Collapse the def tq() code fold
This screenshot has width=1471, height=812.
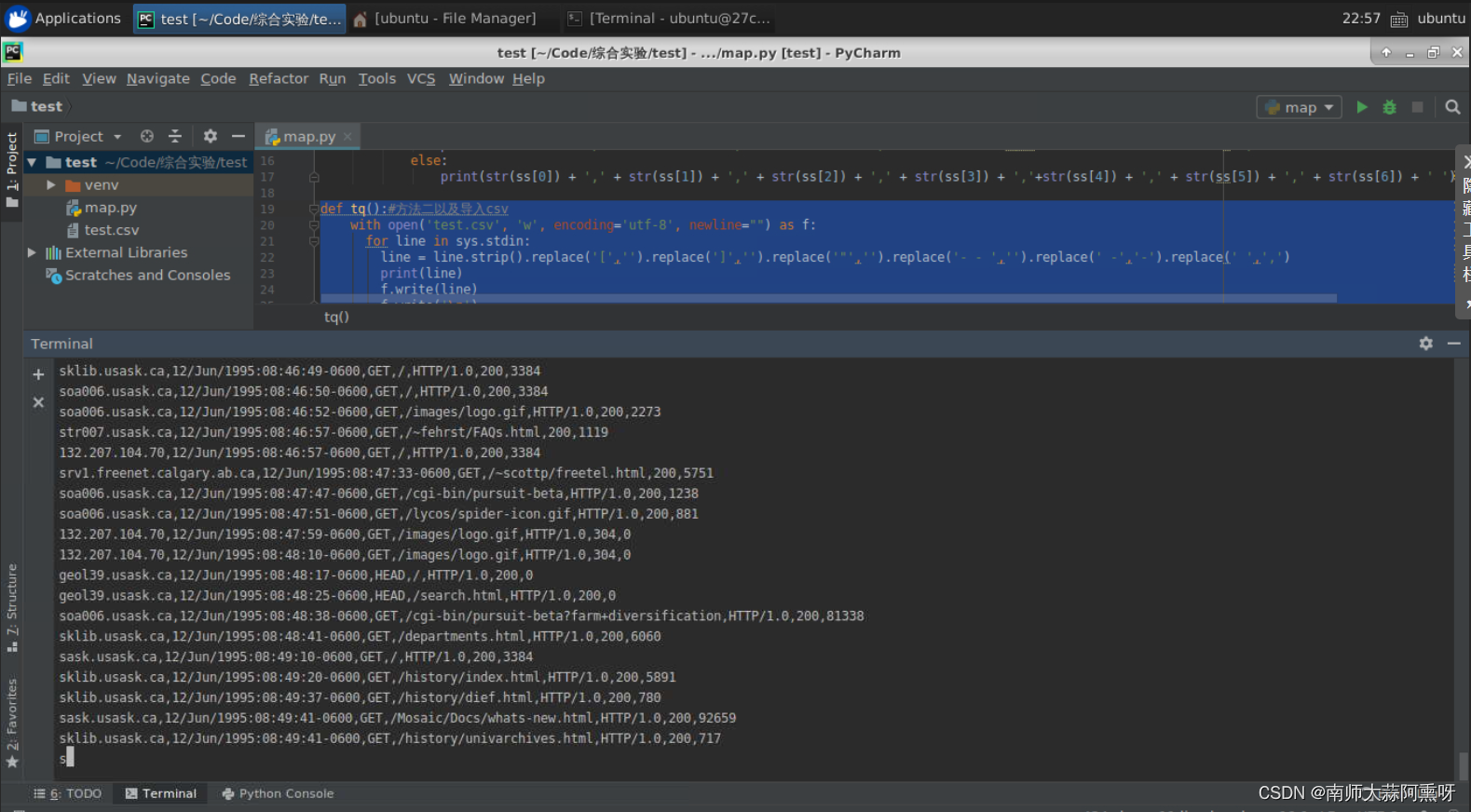click(x=314, y=210)
